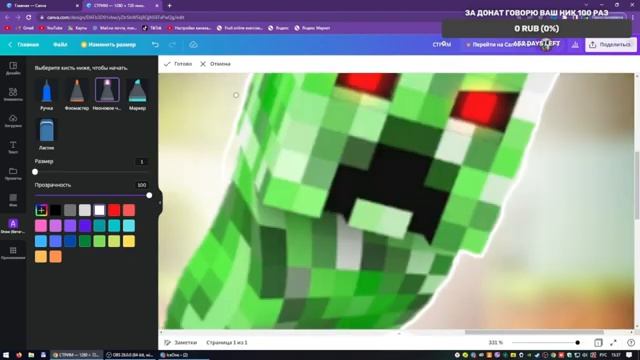Screen dimensions: 640x360
Task: Pick the pink color swatch
Action: 41,226
